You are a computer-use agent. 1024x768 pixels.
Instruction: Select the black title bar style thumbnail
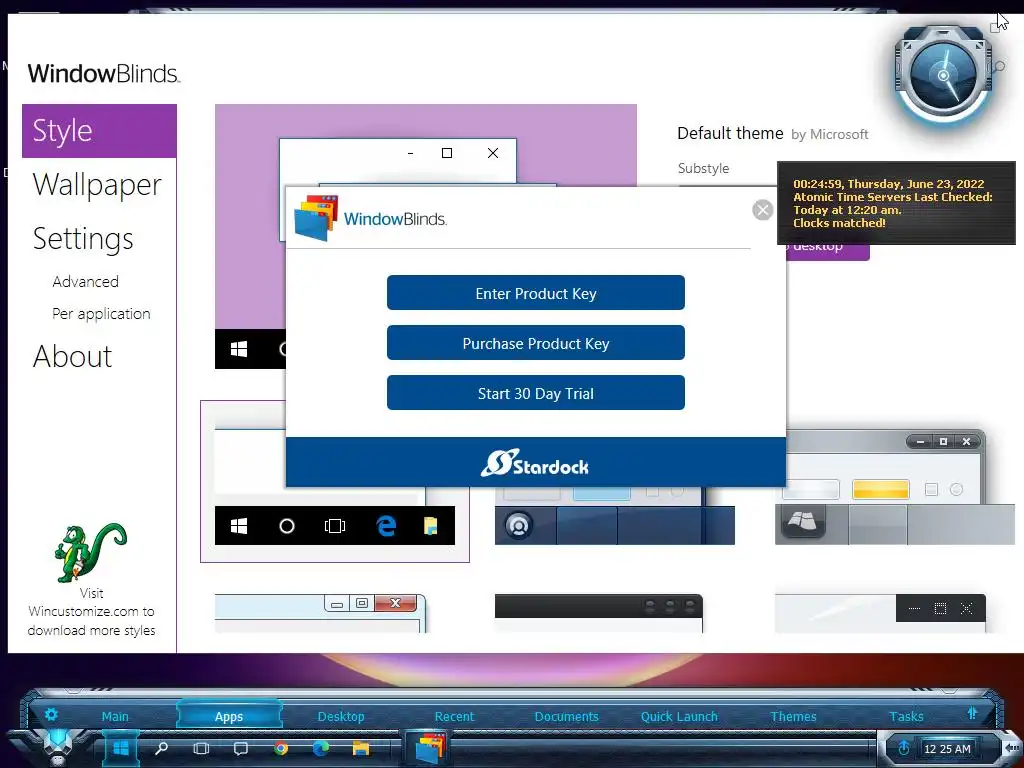599,613
